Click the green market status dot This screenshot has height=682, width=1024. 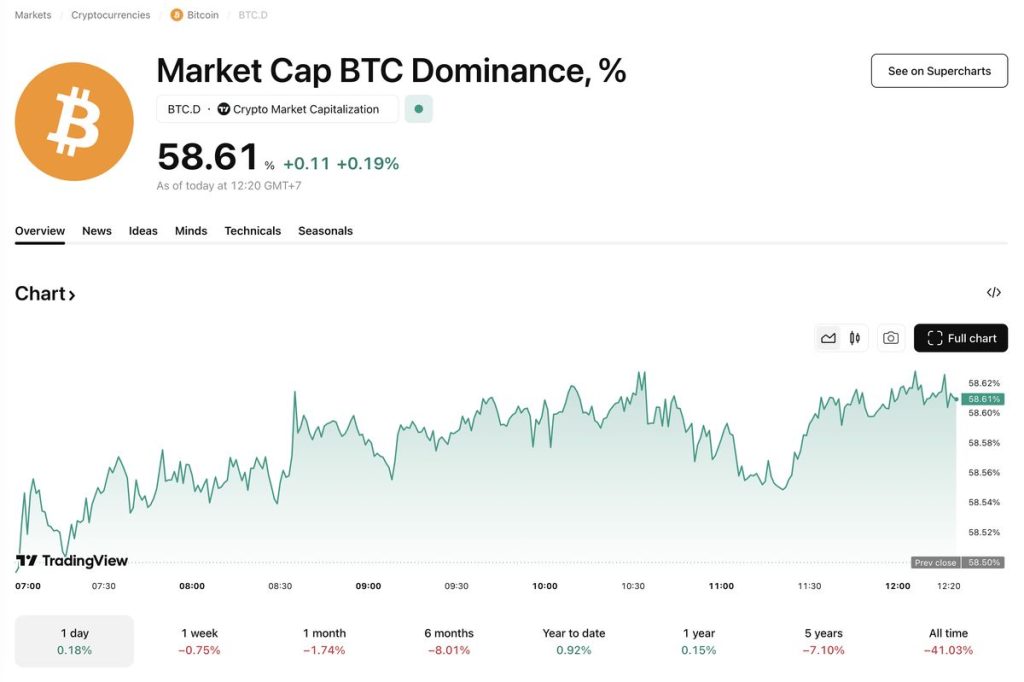point(418,109)
